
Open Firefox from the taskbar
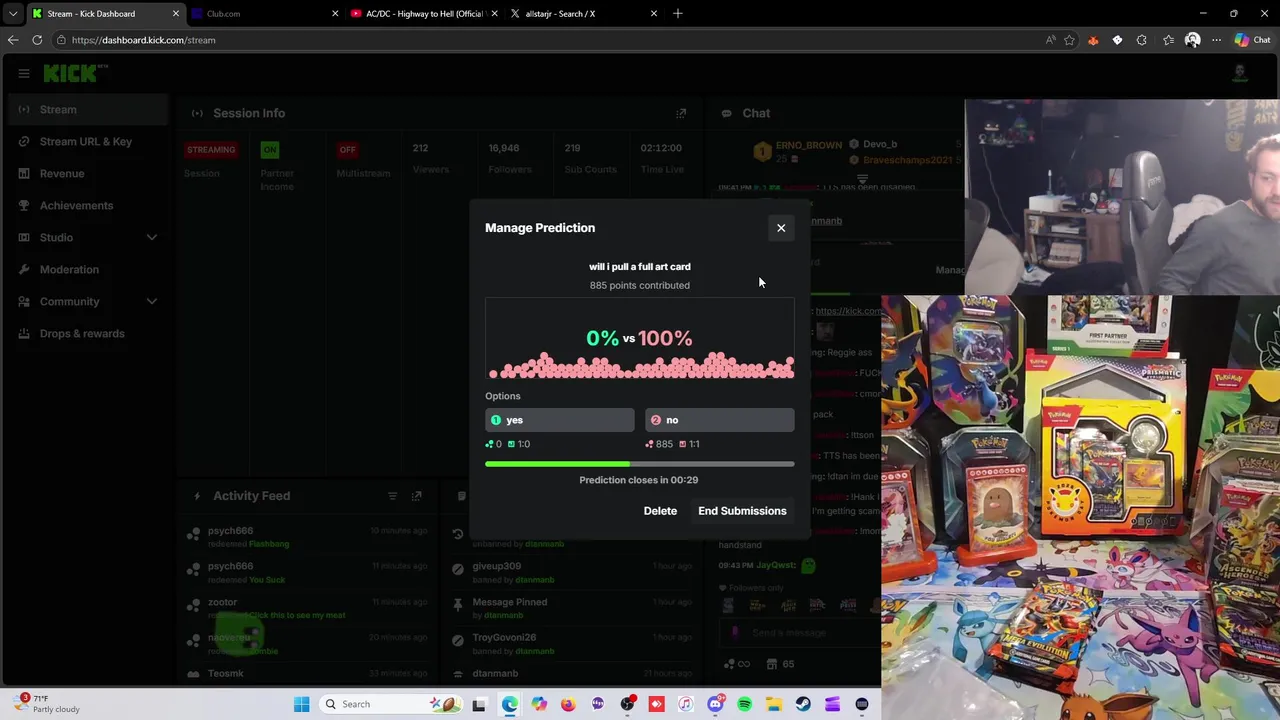568,704
